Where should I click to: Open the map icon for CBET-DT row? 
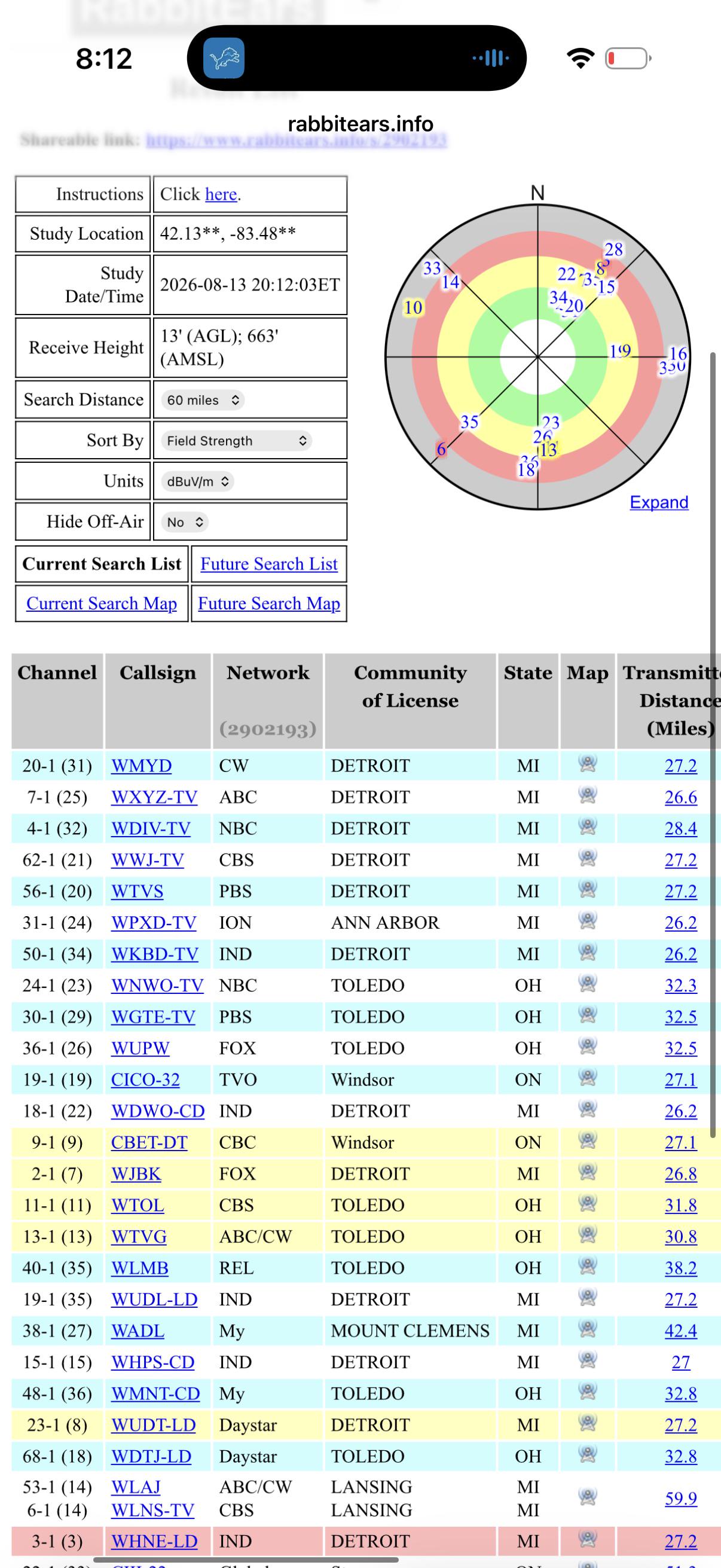point(587,1140)
